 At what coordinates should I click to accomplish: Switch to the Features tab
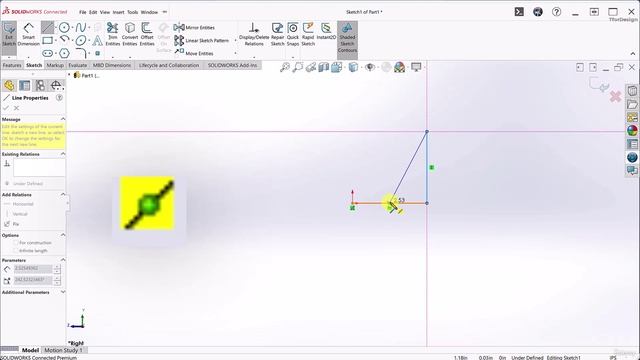tap(12, 65)
